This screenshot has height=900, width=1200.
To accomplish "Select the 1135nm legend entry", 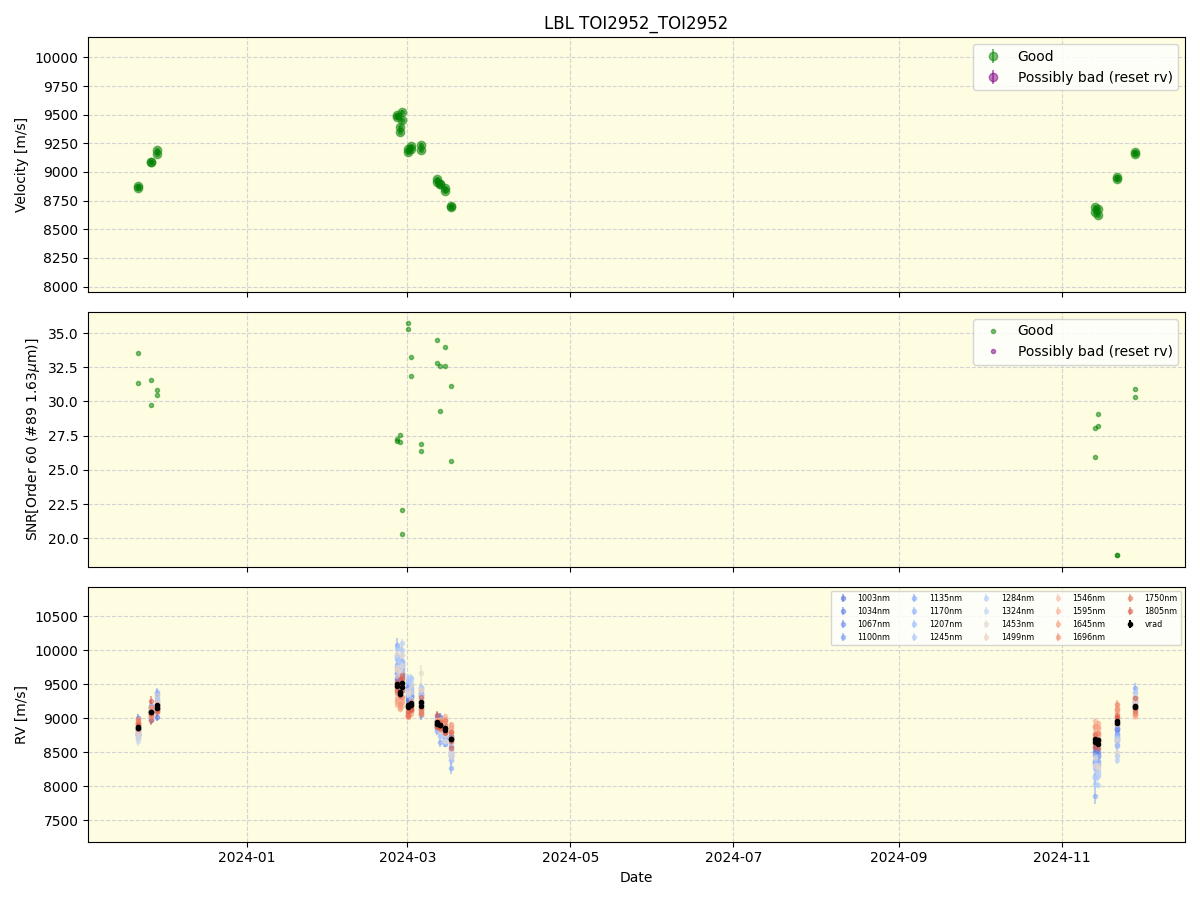I will tap(935, 598).
